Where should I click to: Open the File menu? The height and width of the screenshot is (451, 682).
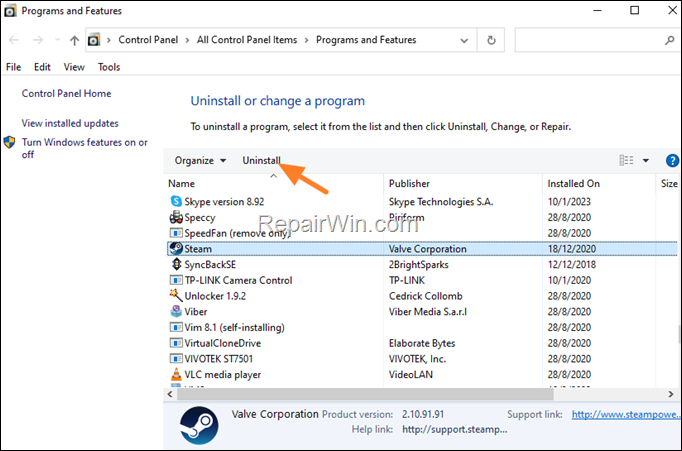[13, 67]
